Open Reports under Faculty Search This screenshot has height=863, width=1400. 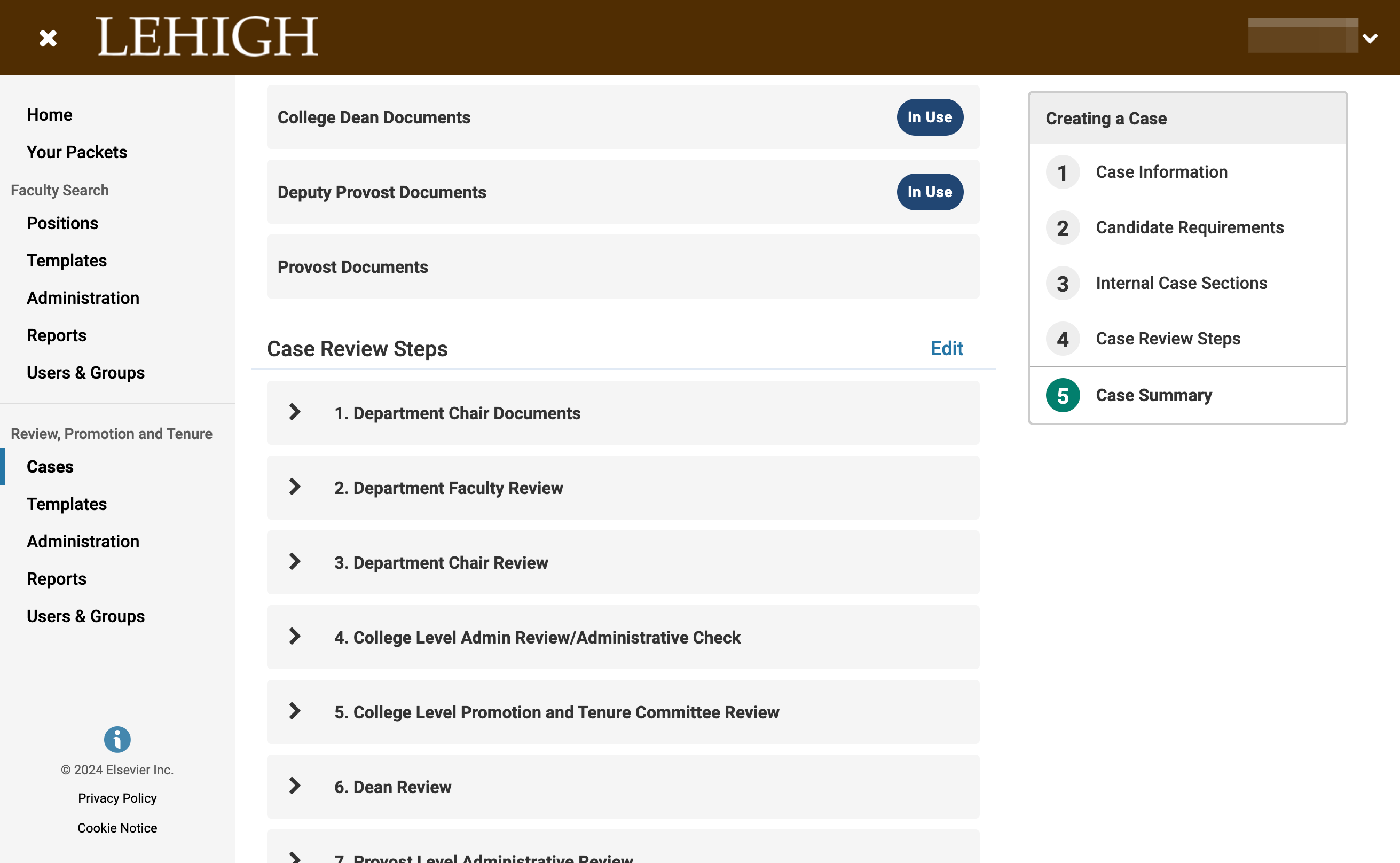(57, 335)
